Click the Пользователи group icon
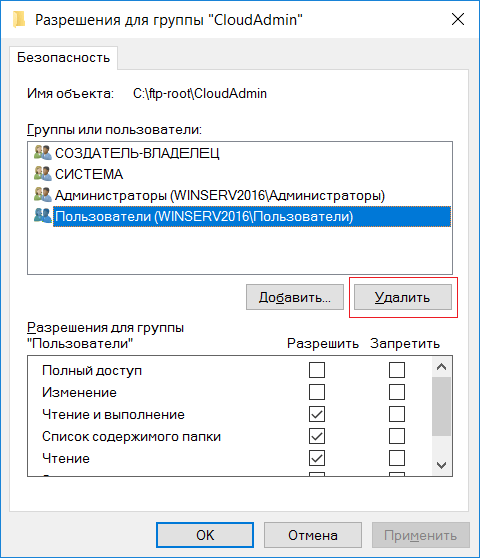Image resolution: width=480 pixels, height=558 pixels. tap(43, 216)
